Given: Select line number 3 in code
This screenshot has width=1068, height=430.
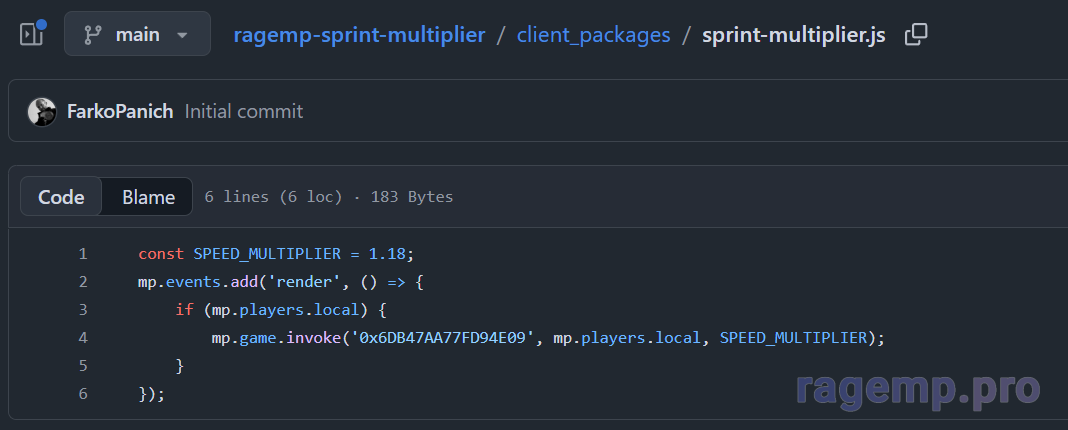Looking at the screenshot, I should (83, 310).
